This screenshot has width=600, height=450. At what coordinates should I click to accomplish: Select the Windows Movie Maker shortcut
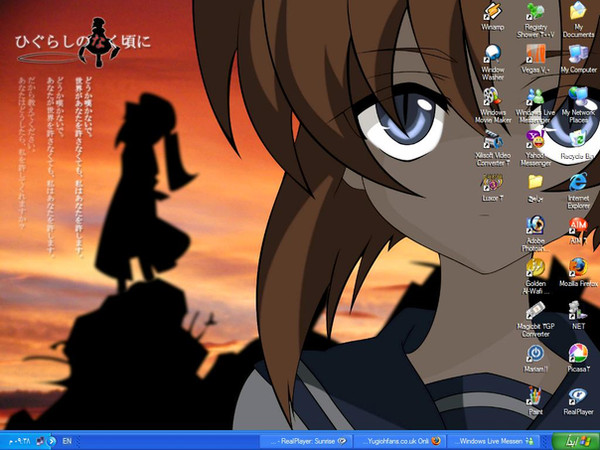(x=493, y=105)
